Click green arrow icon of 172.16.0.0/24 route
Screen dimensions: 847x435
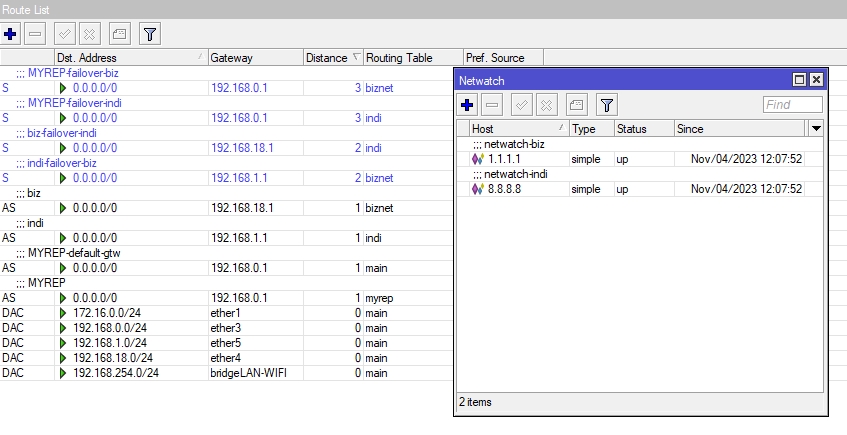click(x=63, y=313)
